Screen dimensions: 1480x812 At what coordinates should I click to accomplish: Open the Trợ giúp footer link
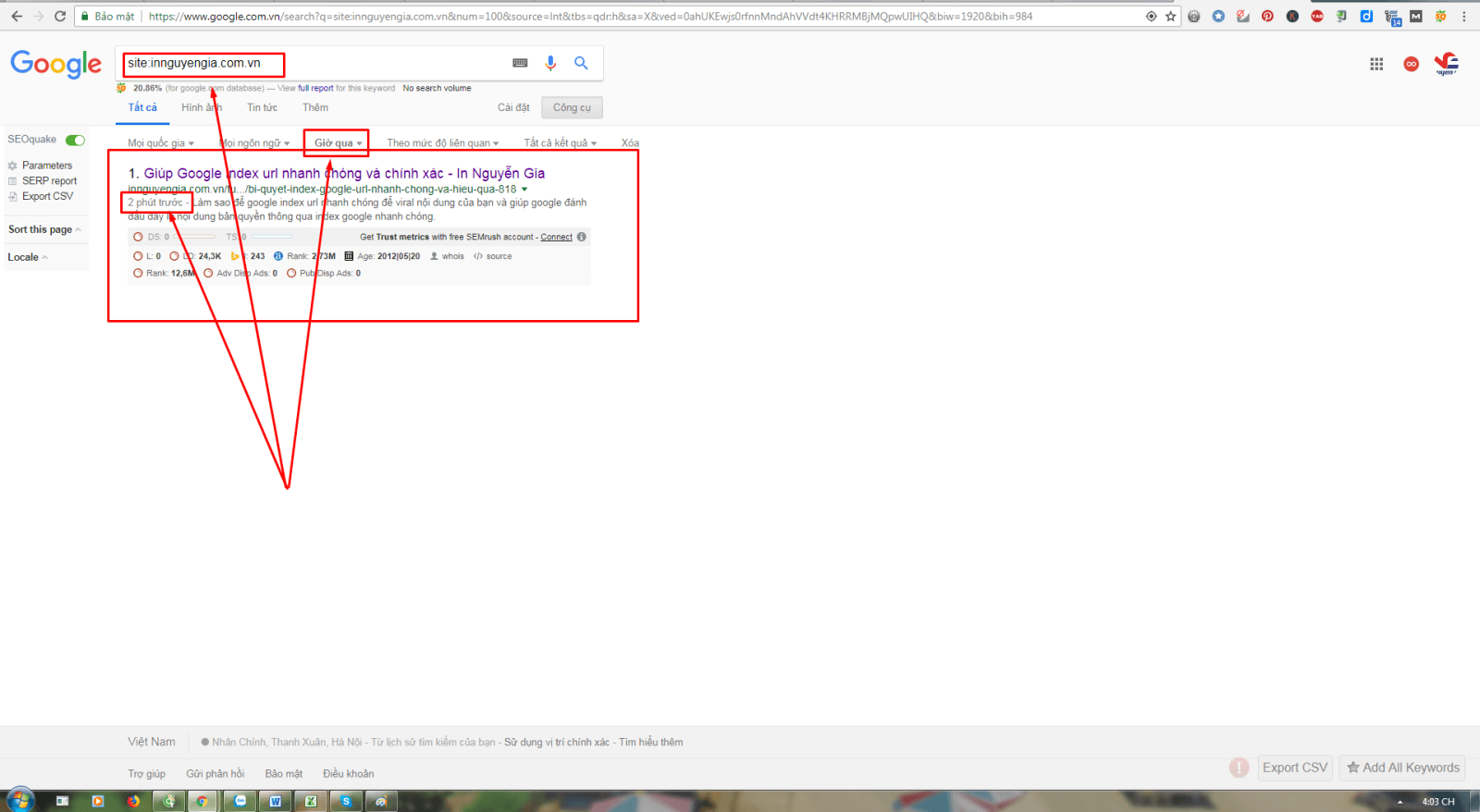(x=147, y=774)
